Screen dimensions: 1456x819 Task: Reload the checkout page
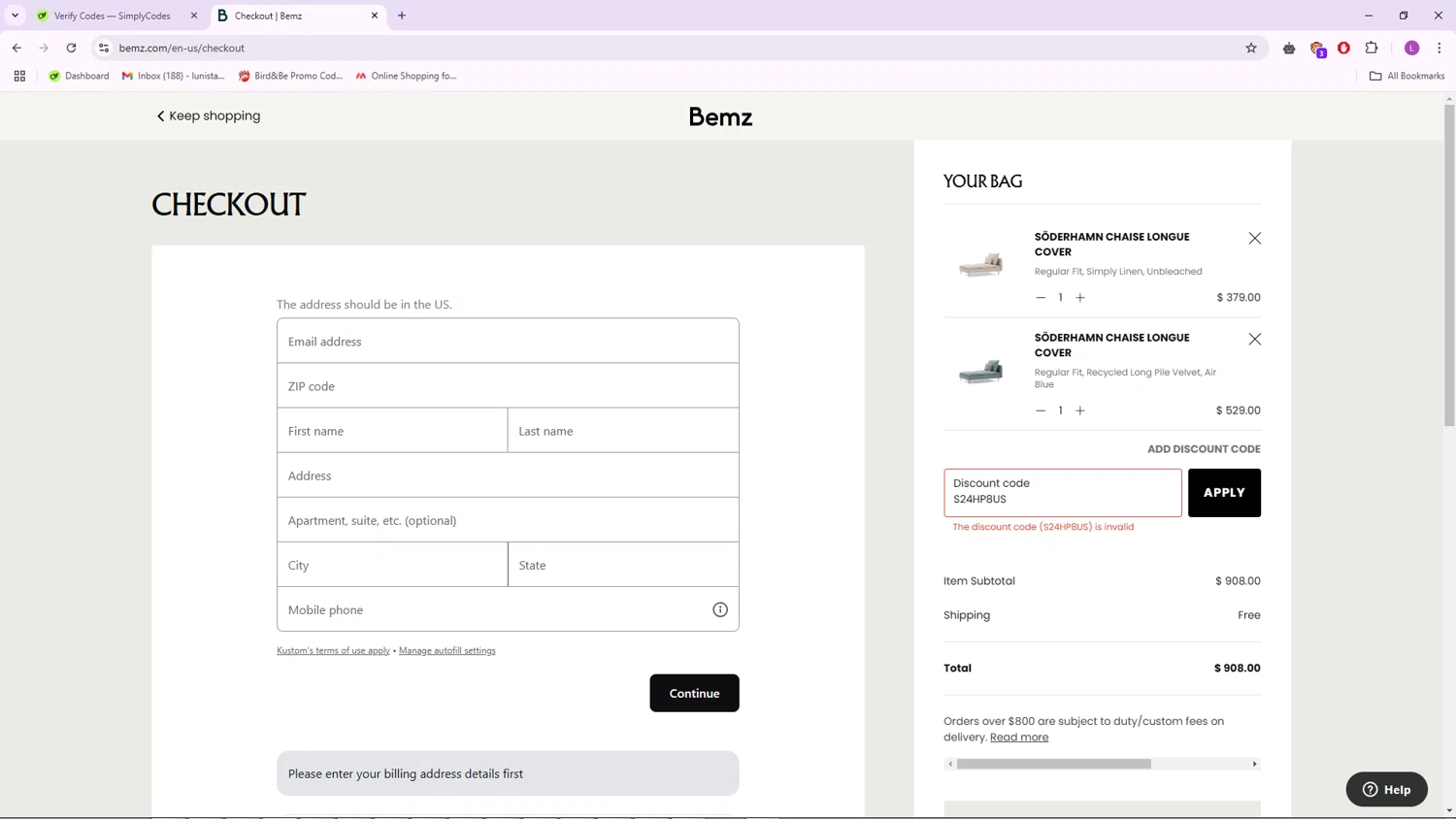71,48
